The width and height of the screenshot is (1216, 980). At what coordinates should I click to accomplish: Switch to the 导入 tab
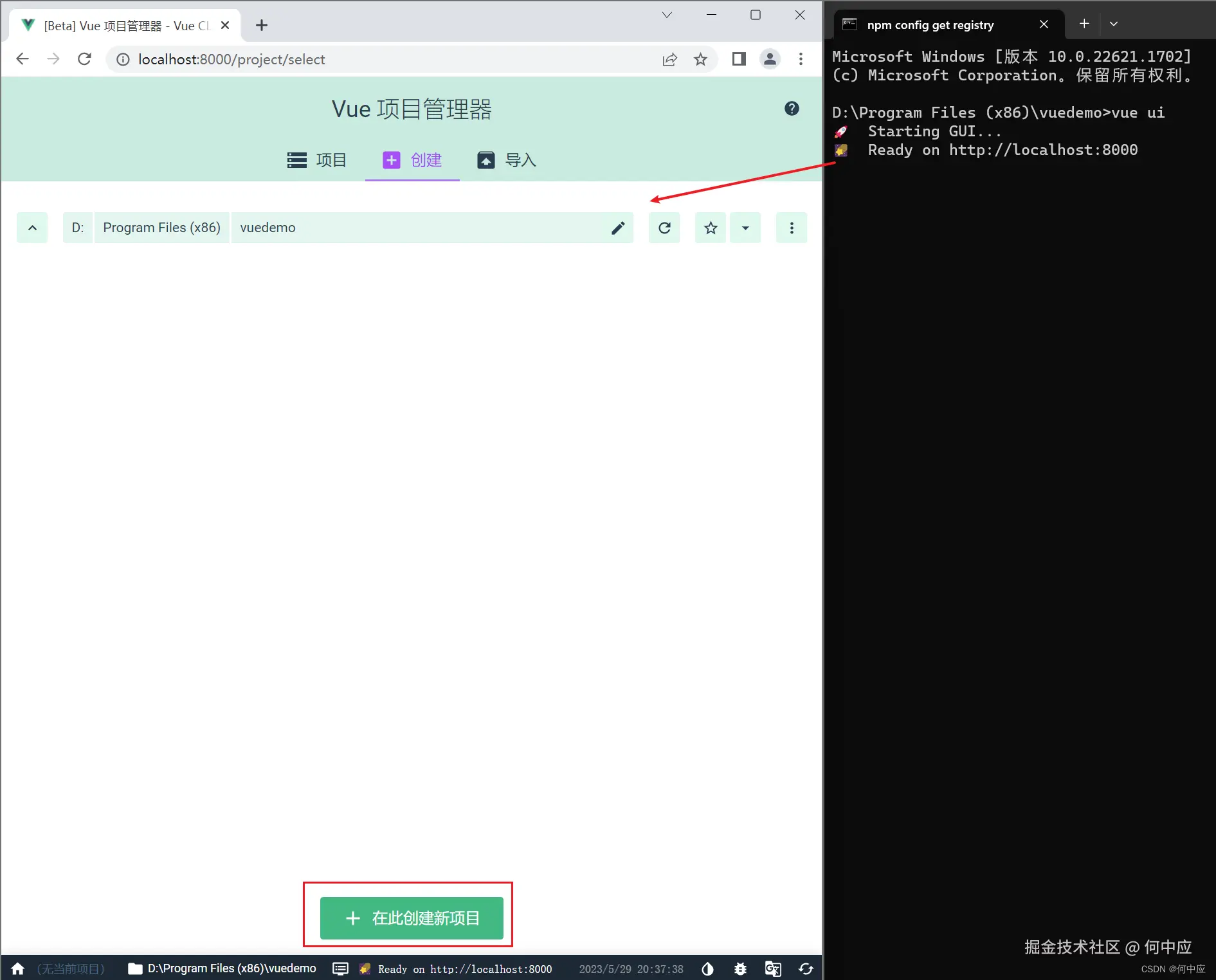(507, 160)
